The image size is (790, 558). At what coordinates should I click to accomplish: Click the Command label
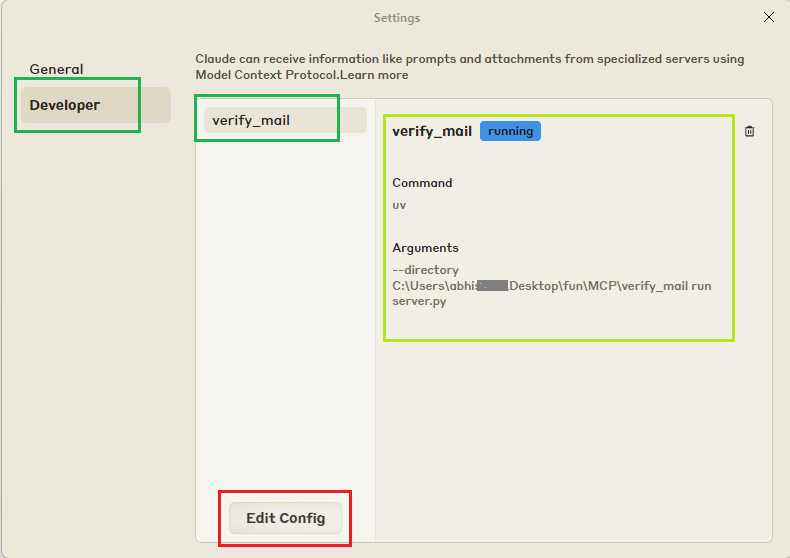[x=422, y=183]
